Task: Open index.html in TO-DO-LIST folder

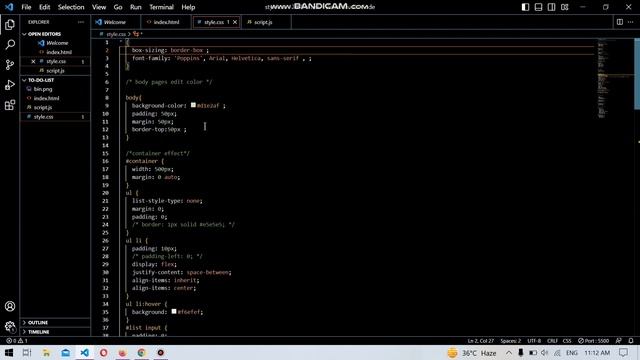Action: (46, 98)
